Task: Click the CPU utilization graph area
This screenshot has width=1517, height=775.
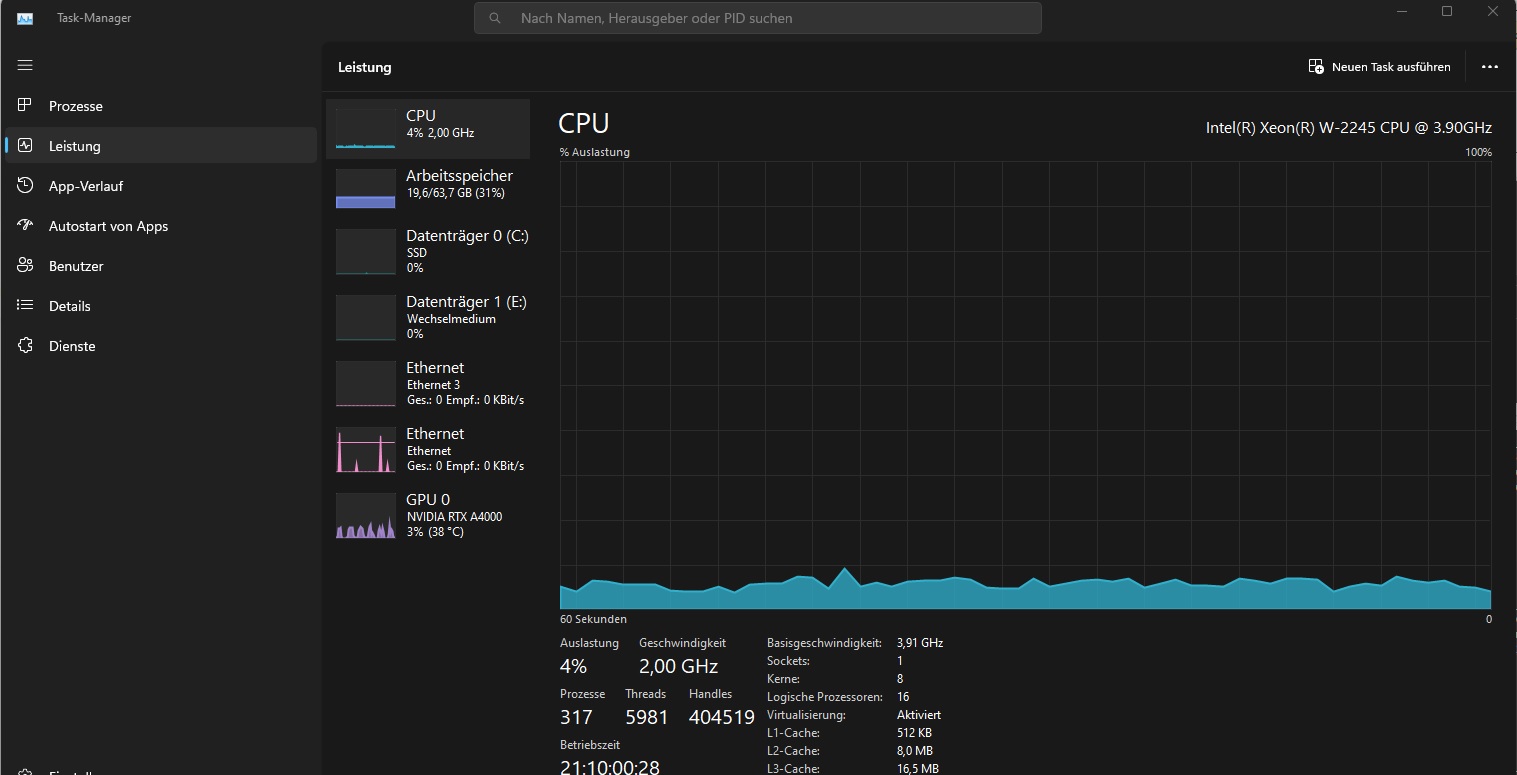Action: pyautogui.click(x=1026, y=385)
